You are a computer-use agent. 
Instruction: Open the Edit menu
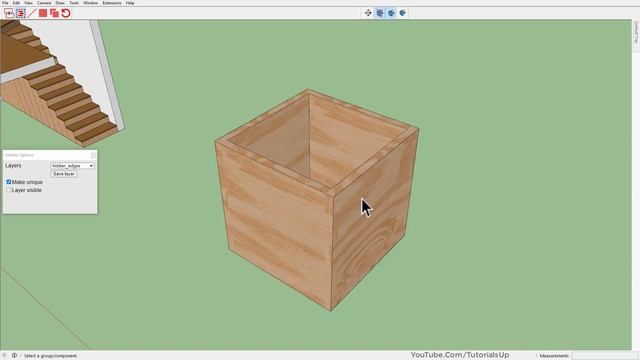16,3
